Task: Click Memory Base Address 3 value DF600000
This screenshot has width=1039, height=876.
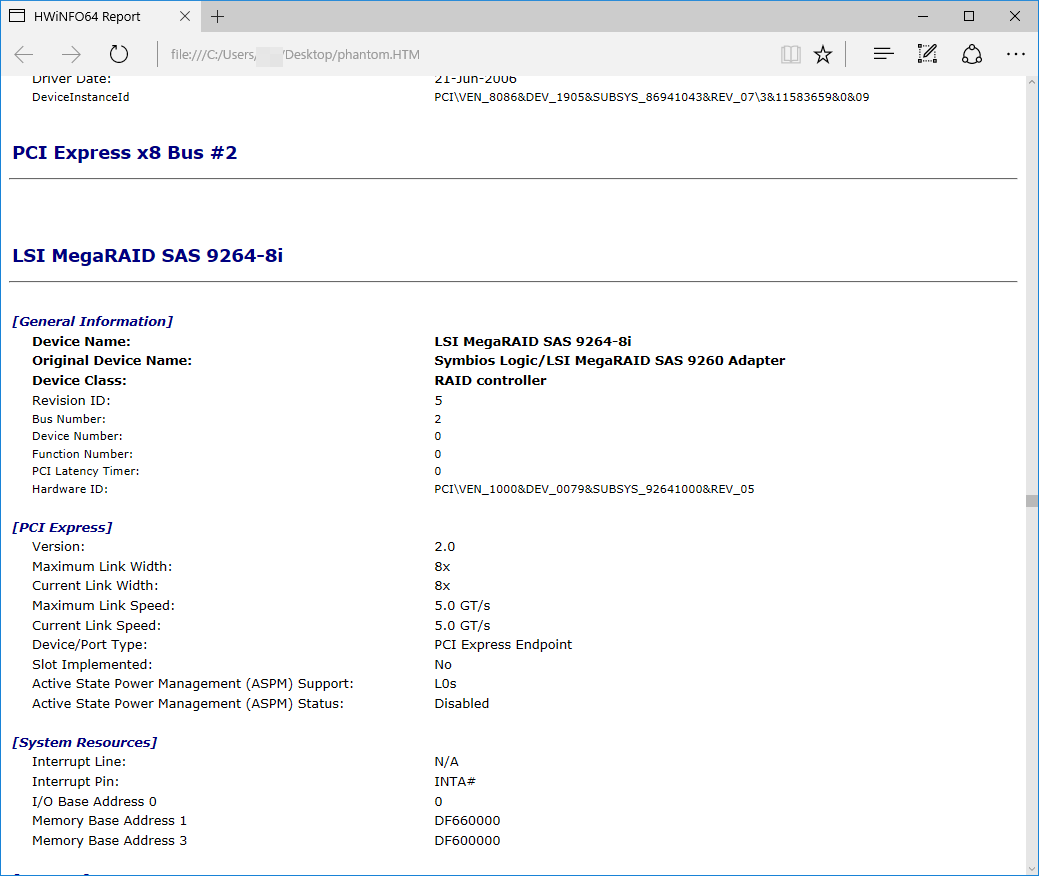Action: 467,840
